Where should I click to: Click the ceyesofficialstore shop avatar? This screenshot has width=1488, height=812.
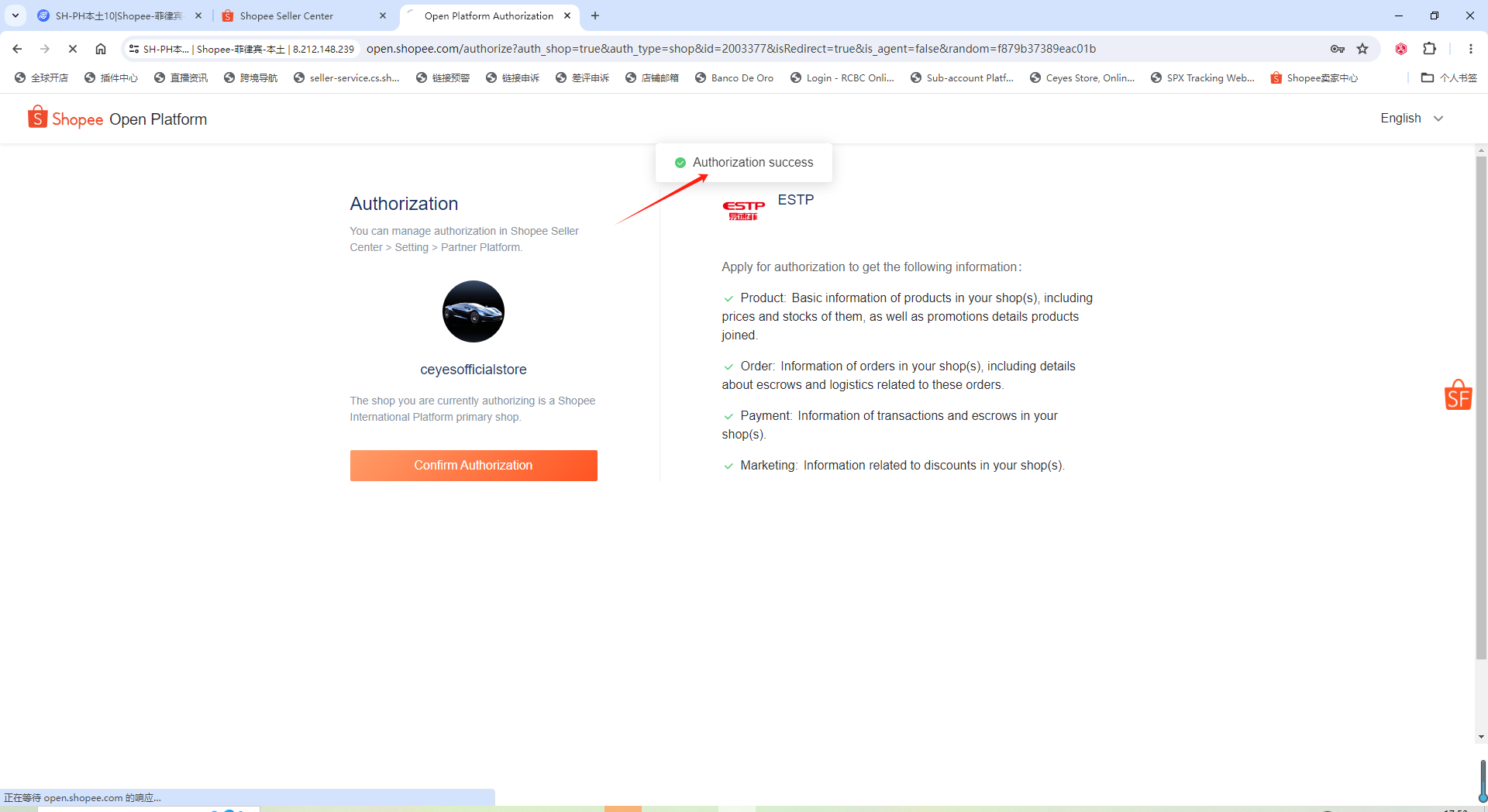point(474,311)
